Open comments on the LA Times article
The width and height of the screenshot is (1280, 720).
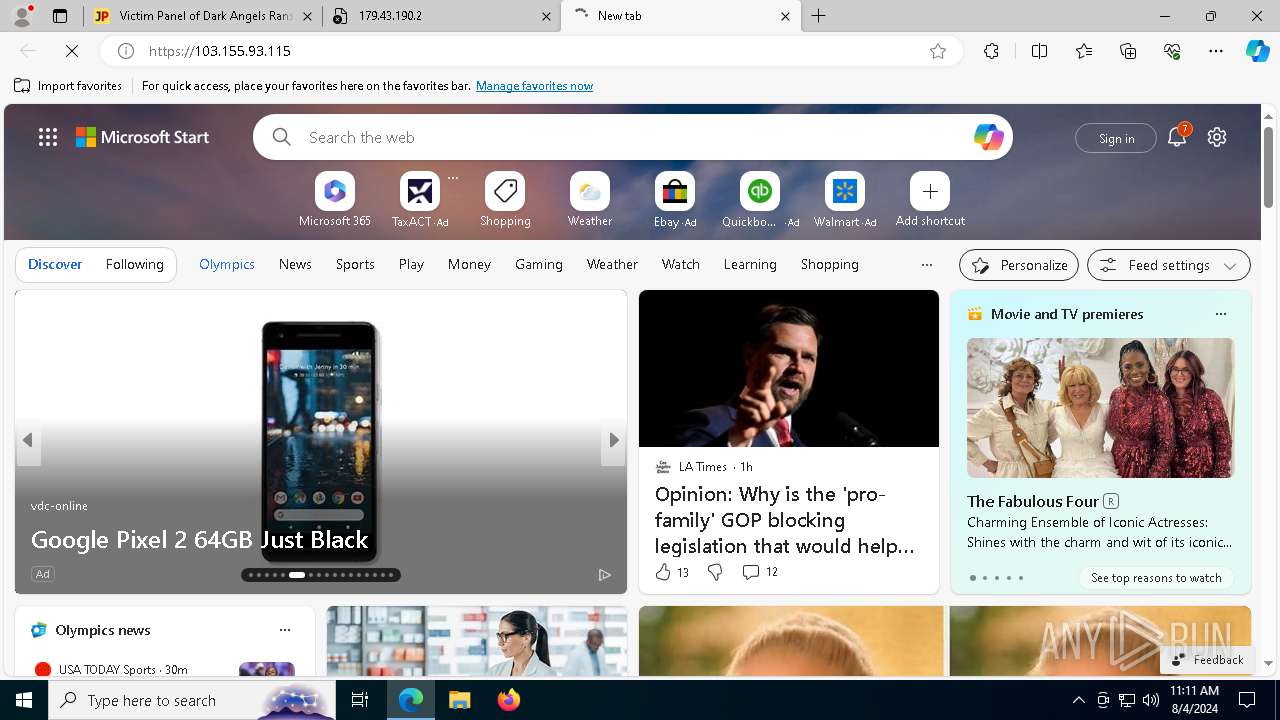point(760,572)
